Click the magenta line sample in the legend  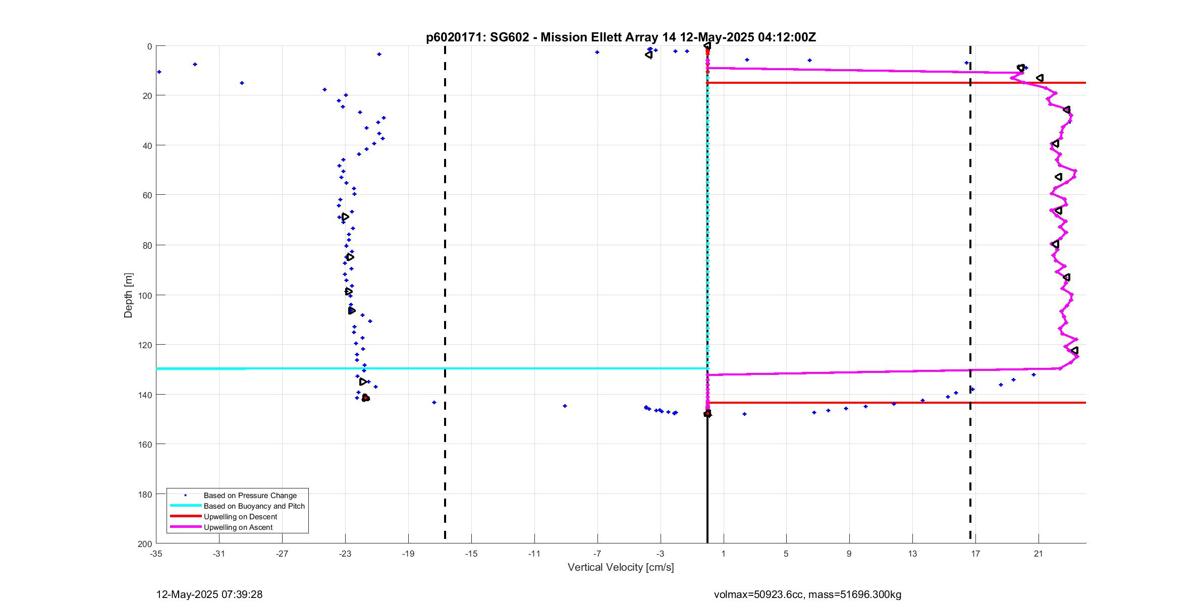[185, 526]
